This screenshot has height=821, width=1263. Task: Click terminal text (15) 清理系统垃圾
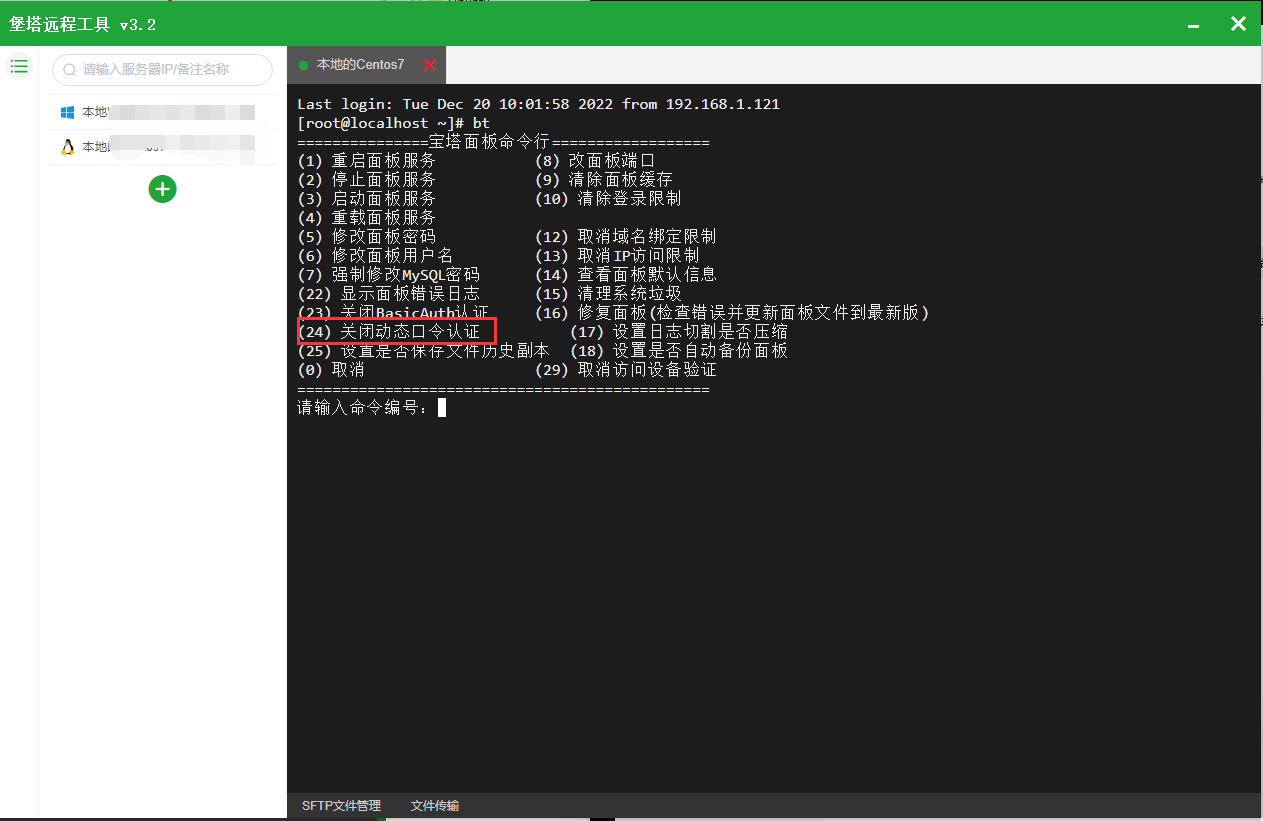click(608, 294)
